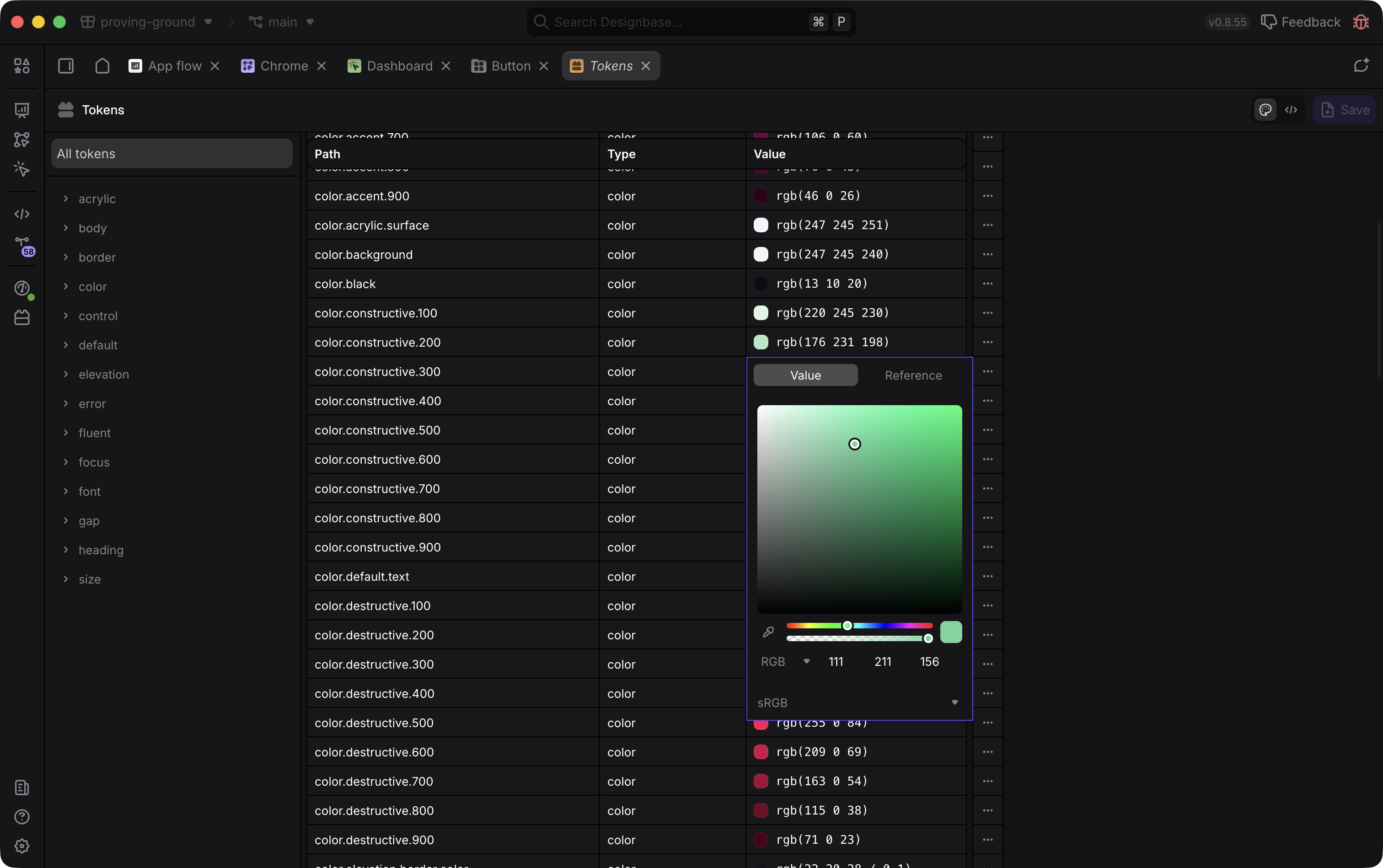Go to the home icon
Screen dimensions: 1383x868
[102, 66]
